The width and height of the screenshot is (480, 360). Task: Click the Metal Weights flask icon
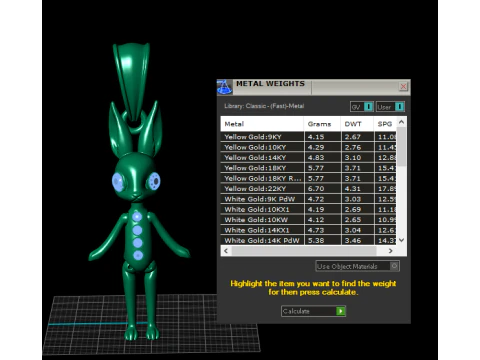pyautogui.click(x=224, y=87)
